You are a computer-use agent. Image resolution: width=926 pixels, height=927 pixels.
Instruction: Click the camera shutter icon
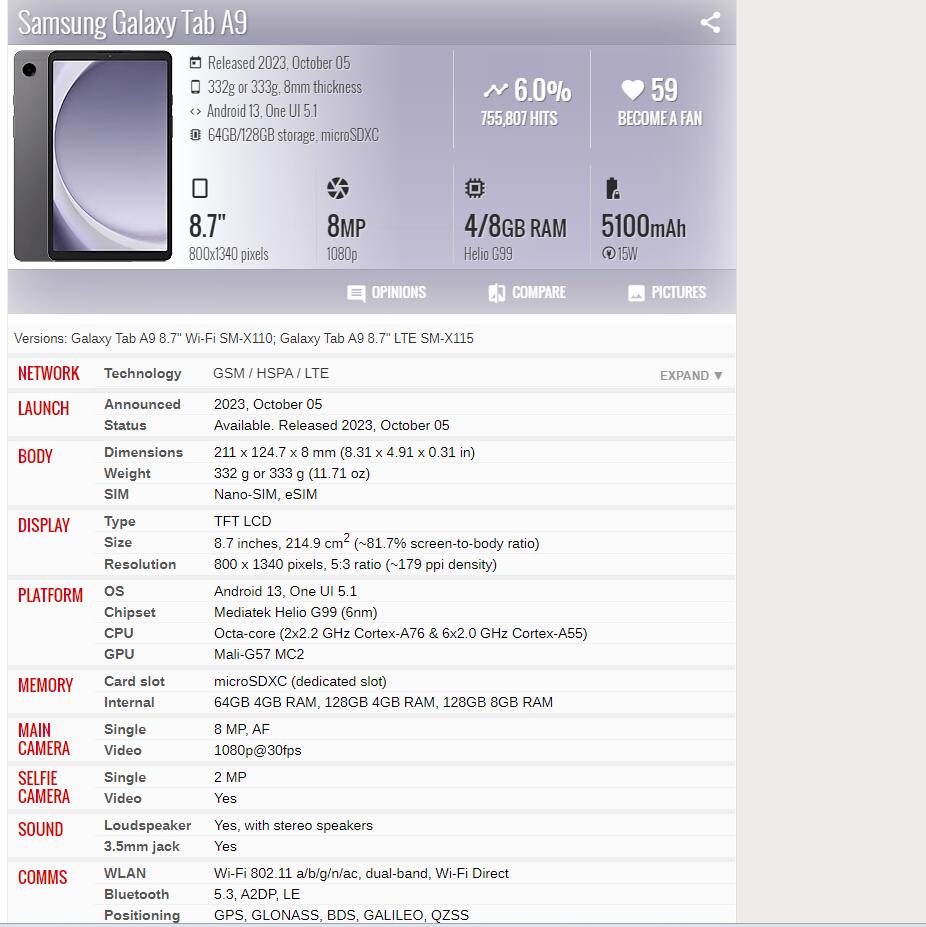(x=338, y=188)
